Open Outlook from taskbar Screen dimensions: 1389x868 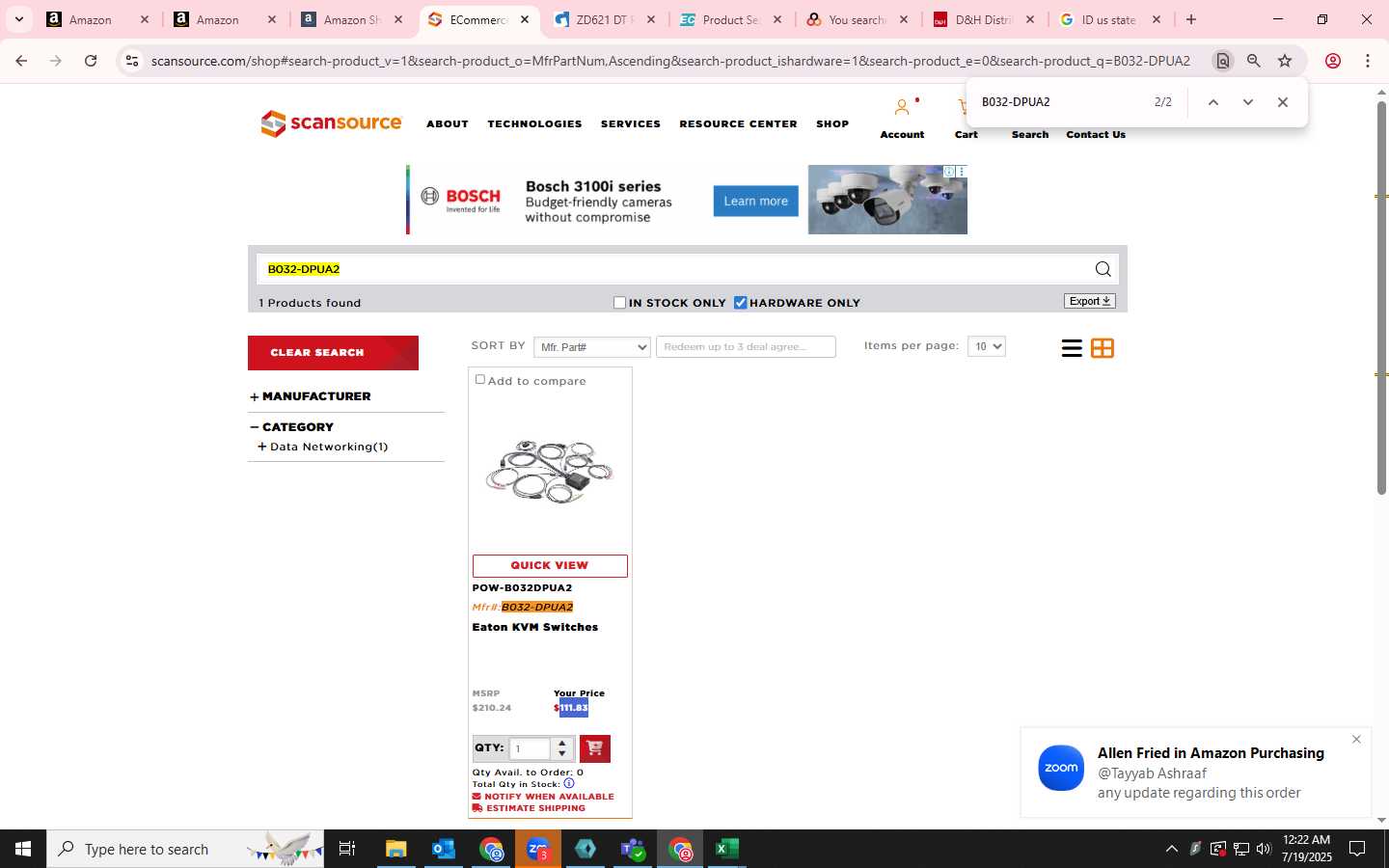coord(444,849)
